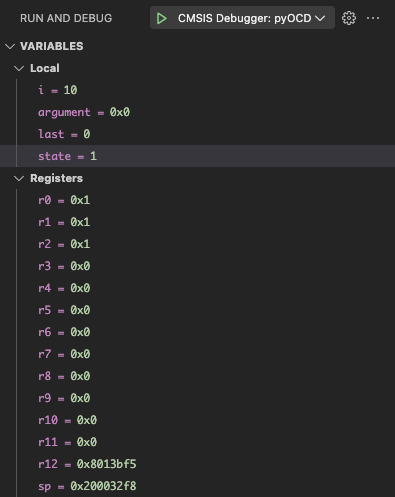Select the variable row last = 0
395x497 pixels.
point(197,134)
